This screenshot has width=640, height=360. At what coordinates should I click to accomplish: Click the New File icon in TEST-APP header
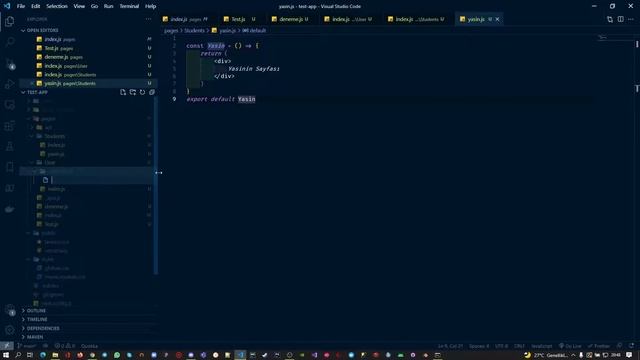pos(123,92)
